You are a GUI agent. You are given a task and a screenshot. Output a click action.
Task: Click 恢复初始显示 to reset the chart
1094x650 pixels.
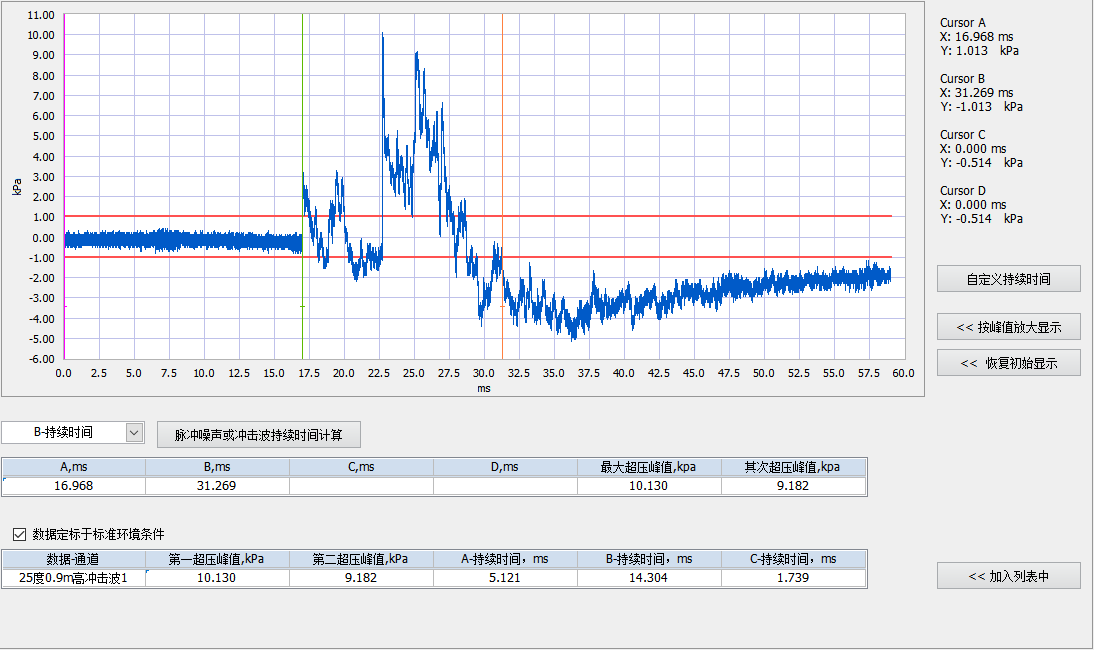tap(1008, 363)
